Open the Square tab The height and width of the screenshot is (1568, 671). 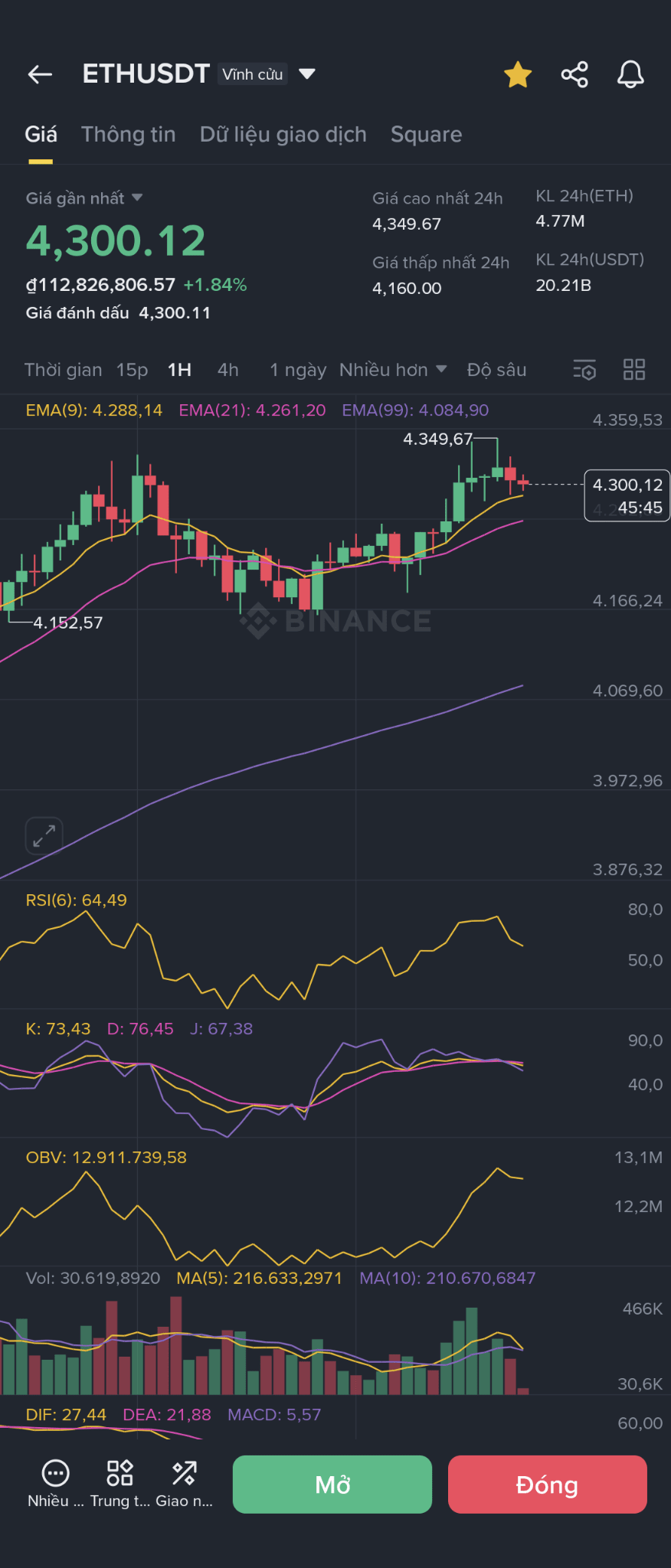(427, 135)
